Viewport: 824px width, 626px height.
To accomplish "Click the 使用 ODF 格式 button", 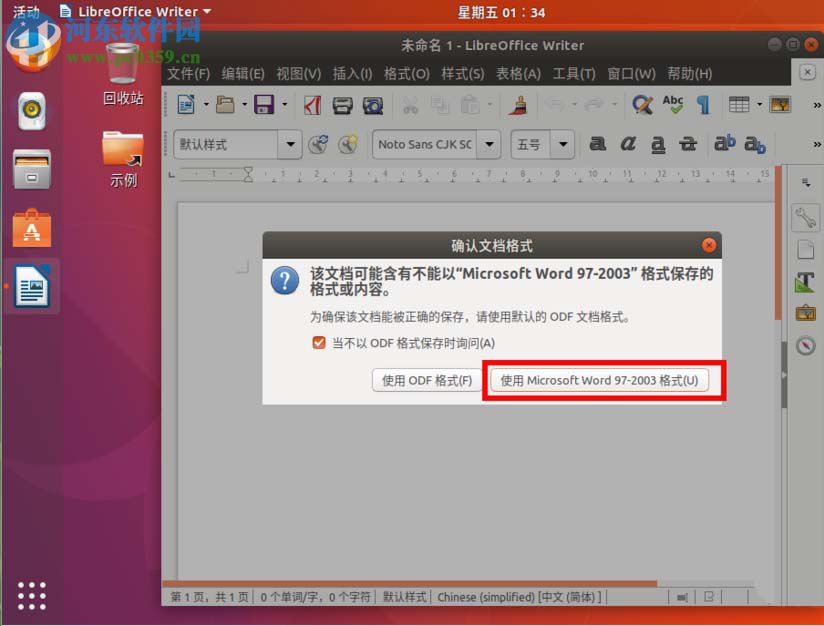I will point(425,380).
